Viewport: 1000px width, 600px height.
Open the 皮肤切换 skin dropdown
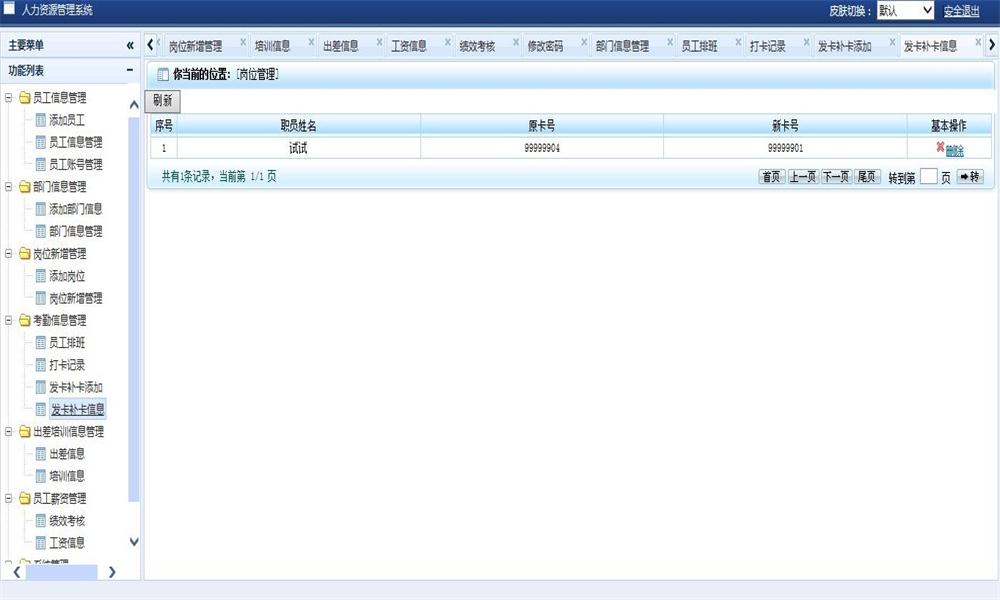click(906, 10)
